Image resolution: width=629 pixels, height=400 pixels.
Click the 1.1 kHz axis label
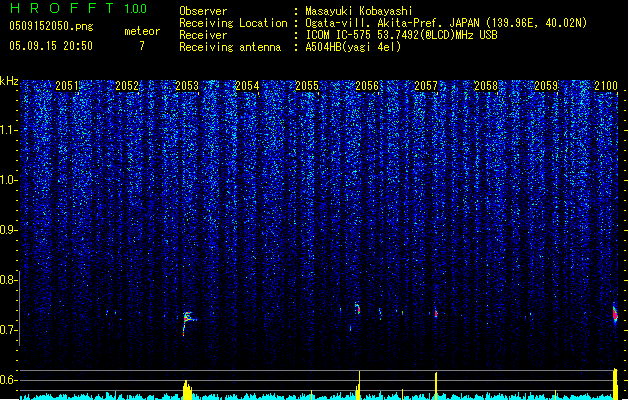click(x=9, y=130)
